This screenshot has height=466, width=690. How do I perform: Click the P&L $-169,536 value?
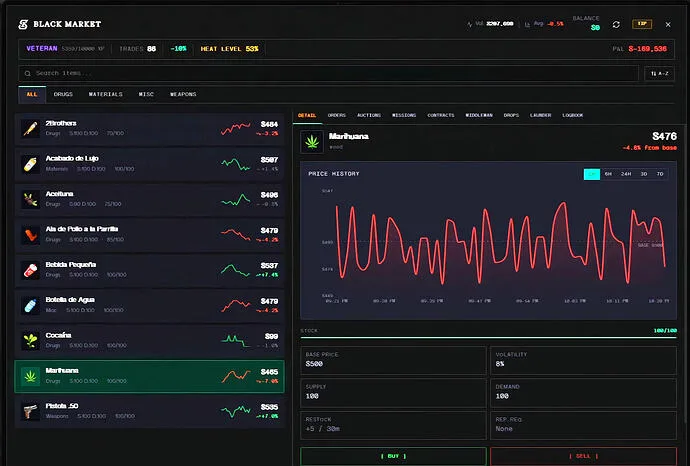coord(647,49)
